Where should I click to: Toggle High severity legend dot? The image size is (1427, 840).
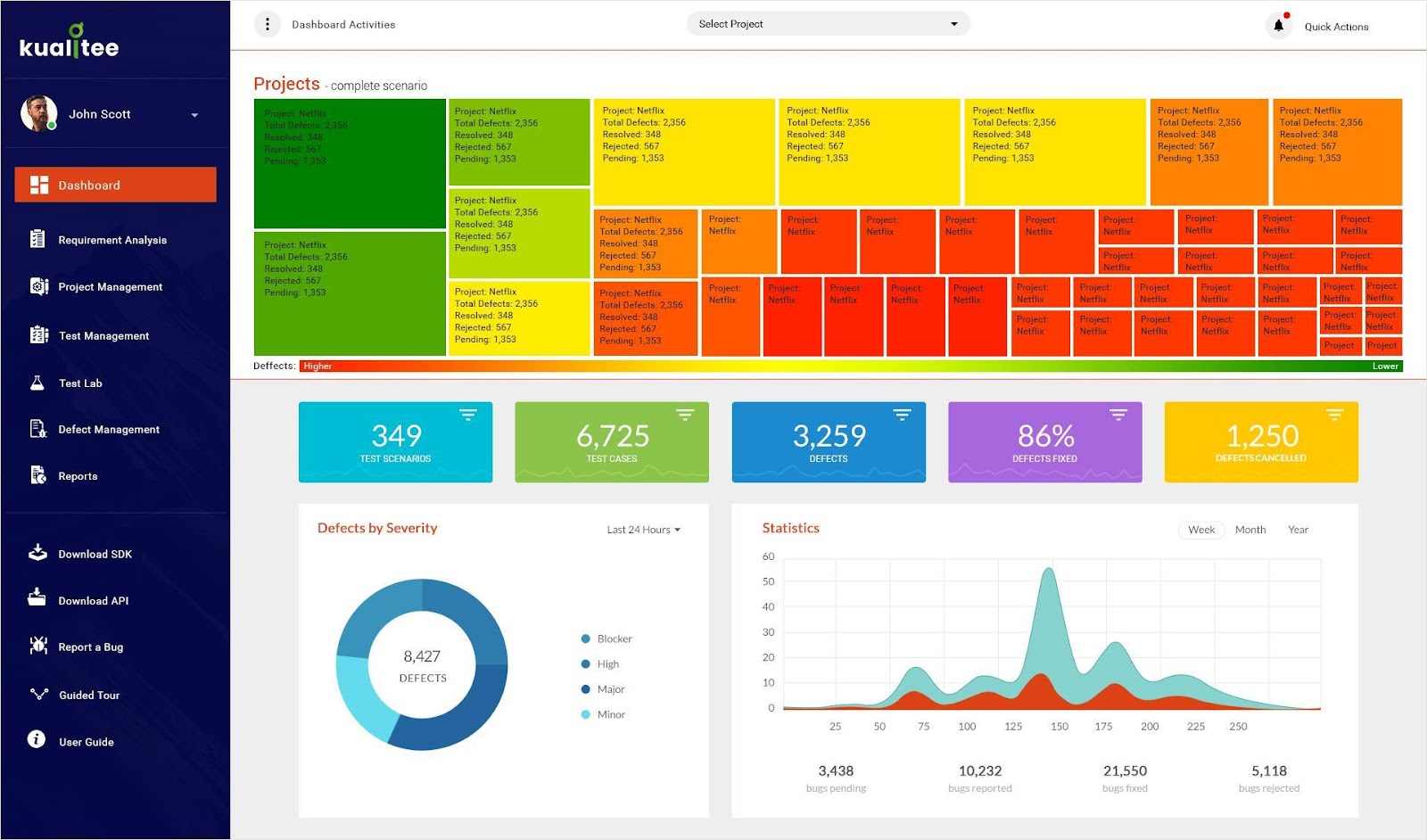point(586,663)
